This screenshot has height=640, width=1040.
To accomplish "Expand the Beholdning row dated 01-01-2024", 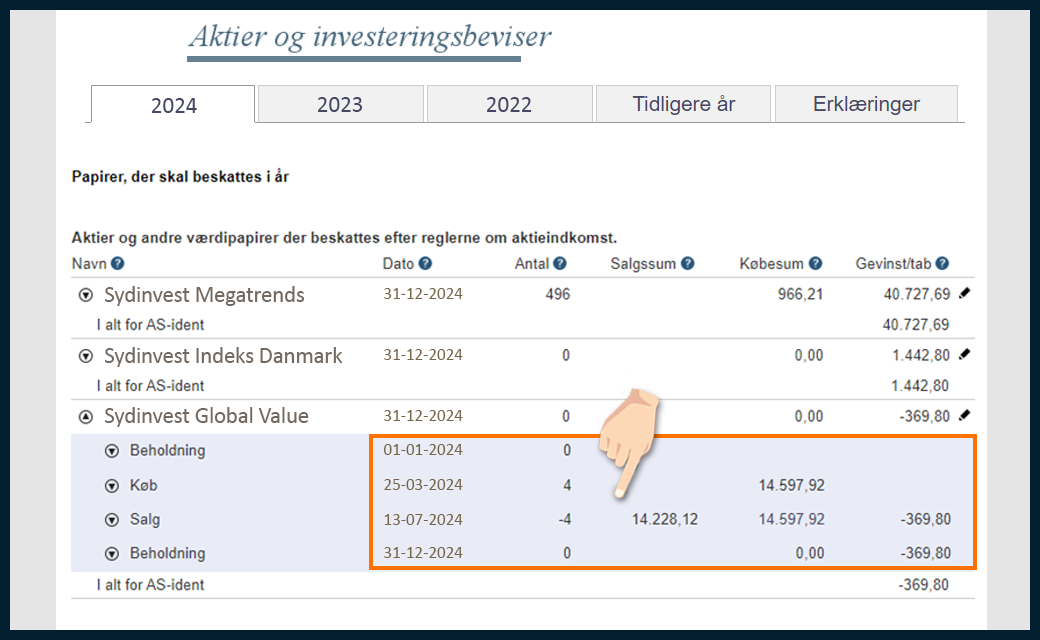I will (x=112, y=451).
